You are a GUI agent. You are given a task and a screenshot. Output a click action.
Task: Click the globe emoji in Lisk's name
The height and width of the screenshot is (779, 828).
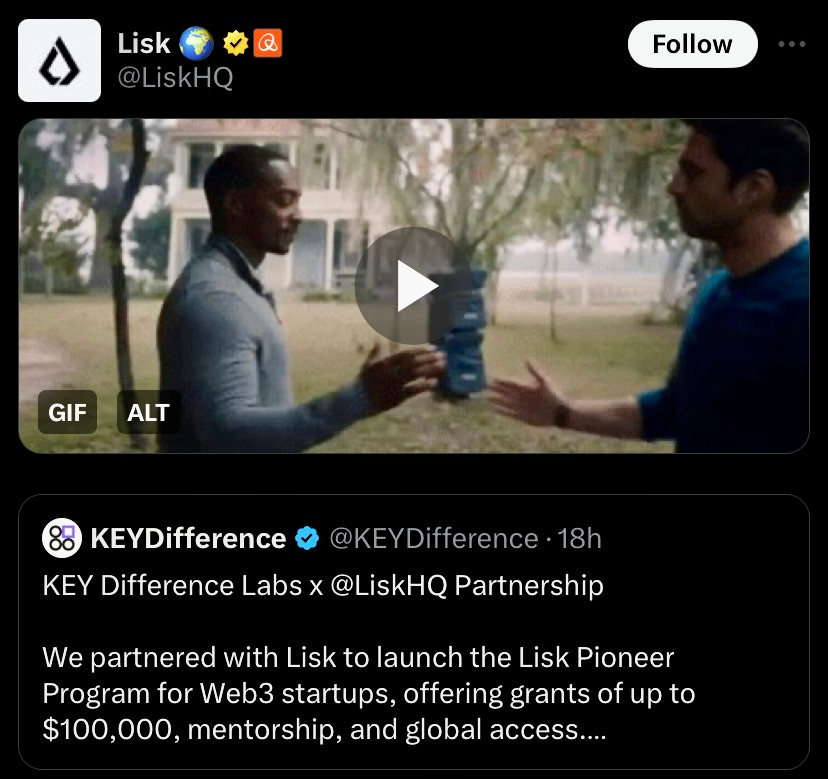point(196,43)
